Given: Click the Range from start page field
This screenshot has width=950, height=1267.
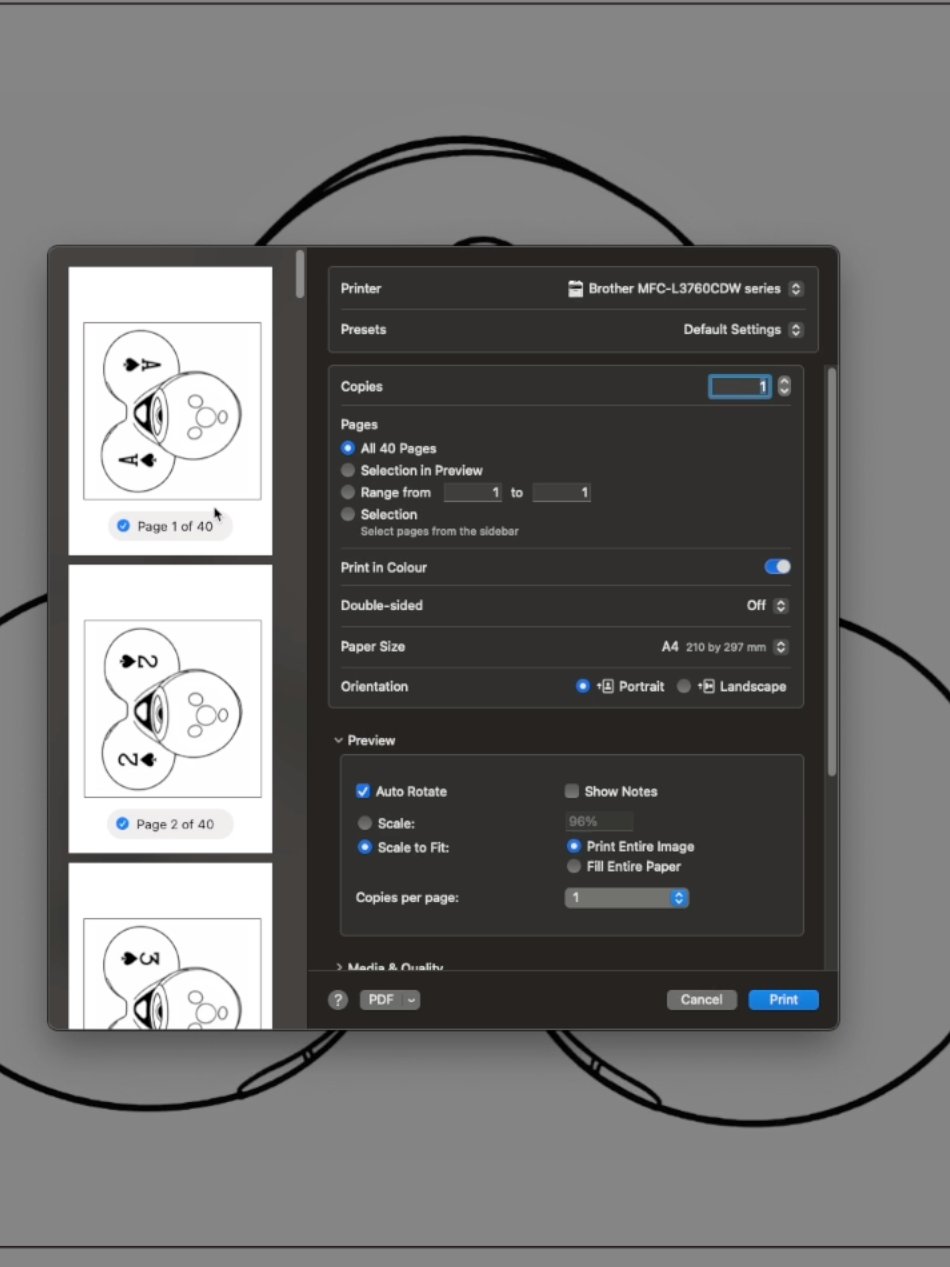Looking at the screenshot, I should pos(473,492).
